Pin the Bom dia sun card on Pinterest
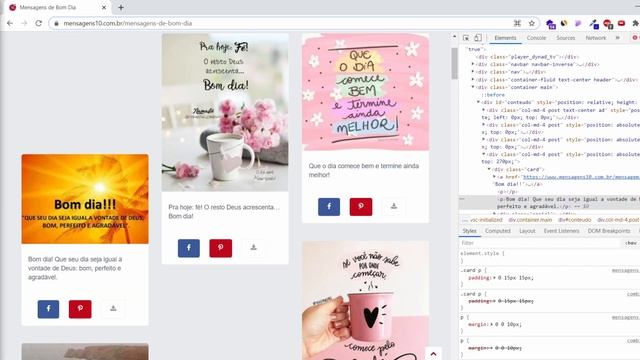The width and height of the screenshot is (640, 360). (x=80, y=309)
